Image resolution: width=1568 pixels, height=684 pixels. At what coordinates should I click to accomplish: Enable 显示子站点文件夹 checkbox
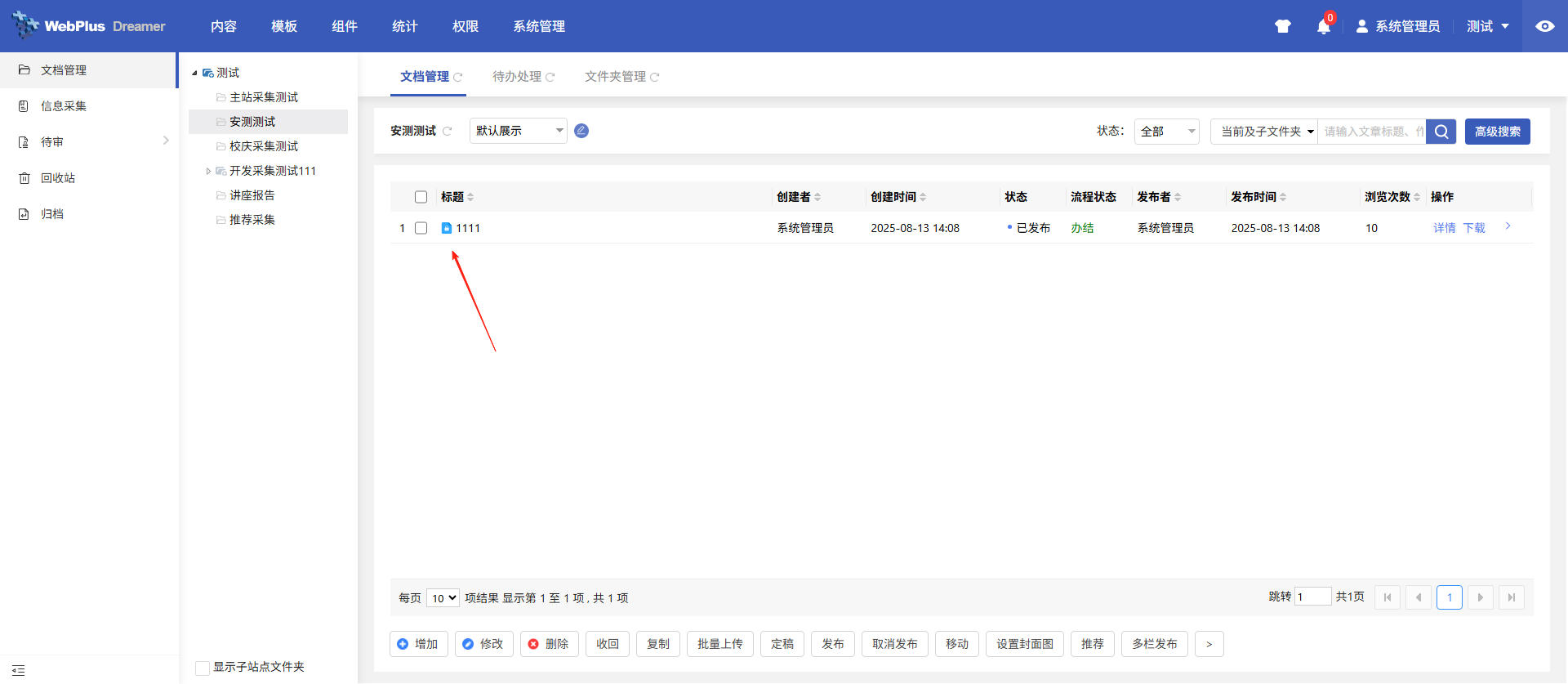pyautogui.click(x=203, y=668)
